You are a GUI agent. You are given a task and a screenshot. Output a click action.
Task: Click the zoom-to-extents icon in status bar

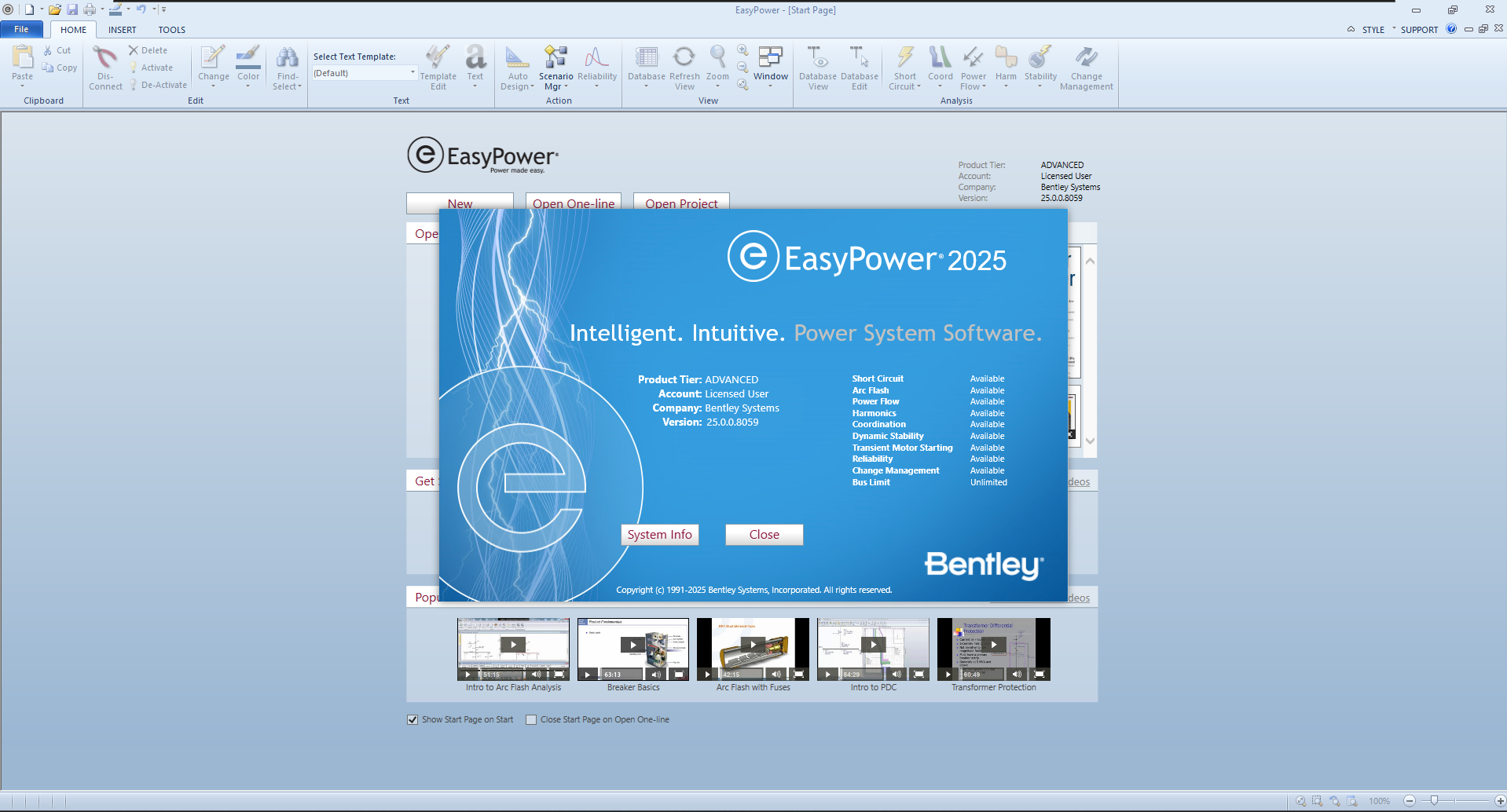tap(1301, 801)
